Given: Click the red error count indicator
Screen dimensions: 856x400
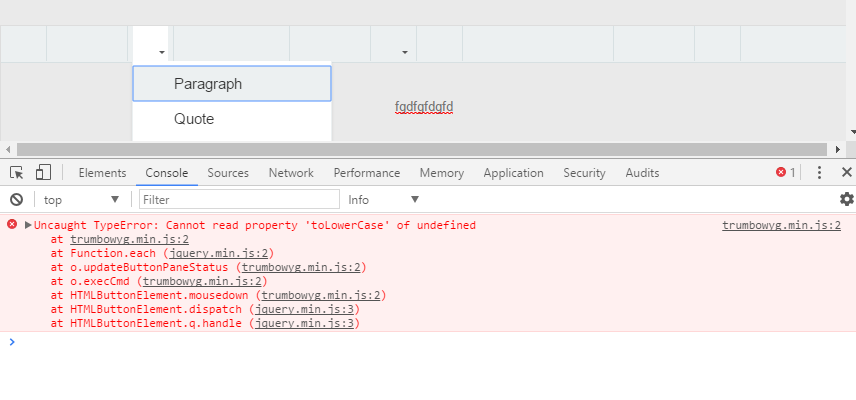Looking at the screenshot, I should click(786, 172).
